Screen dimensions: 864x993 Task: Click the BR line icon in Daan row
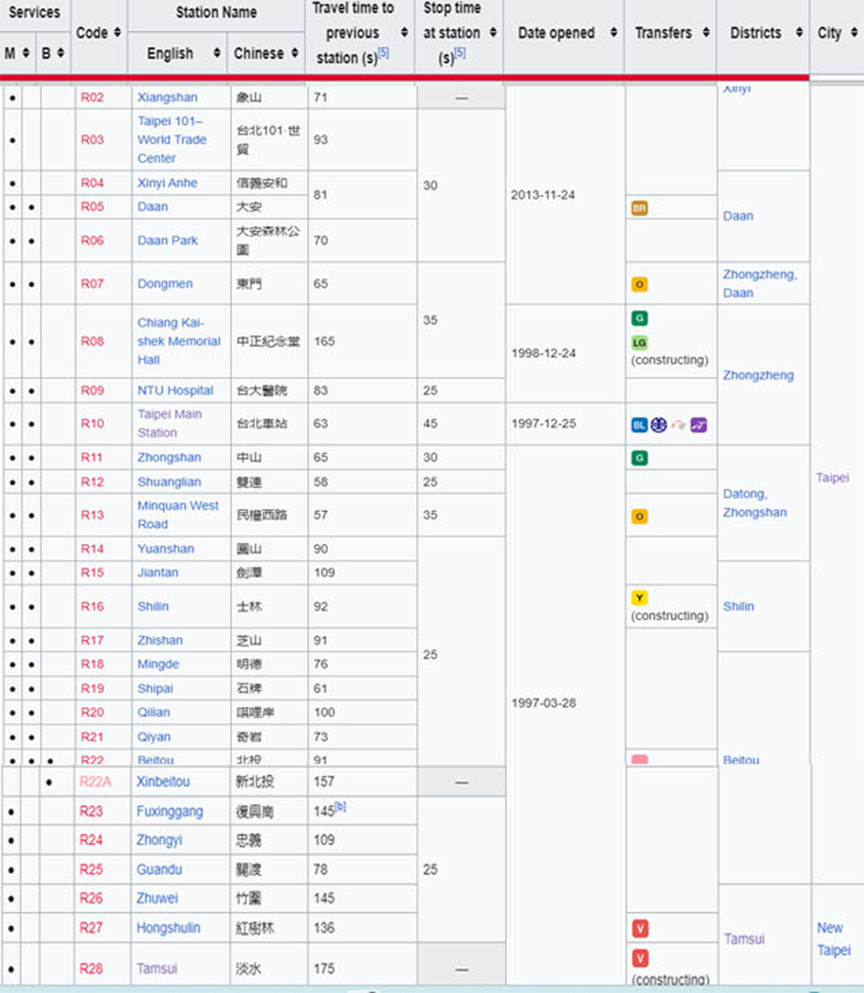pyautogui.click(x=640, y=208)
